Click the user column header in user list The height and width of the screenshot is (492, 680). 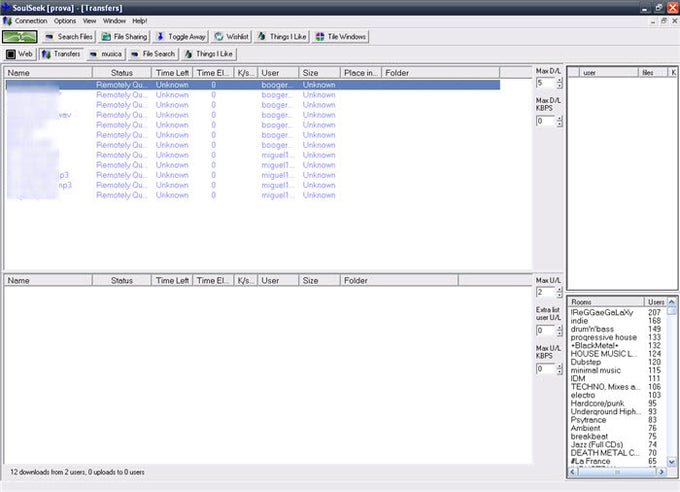(608, 72)
